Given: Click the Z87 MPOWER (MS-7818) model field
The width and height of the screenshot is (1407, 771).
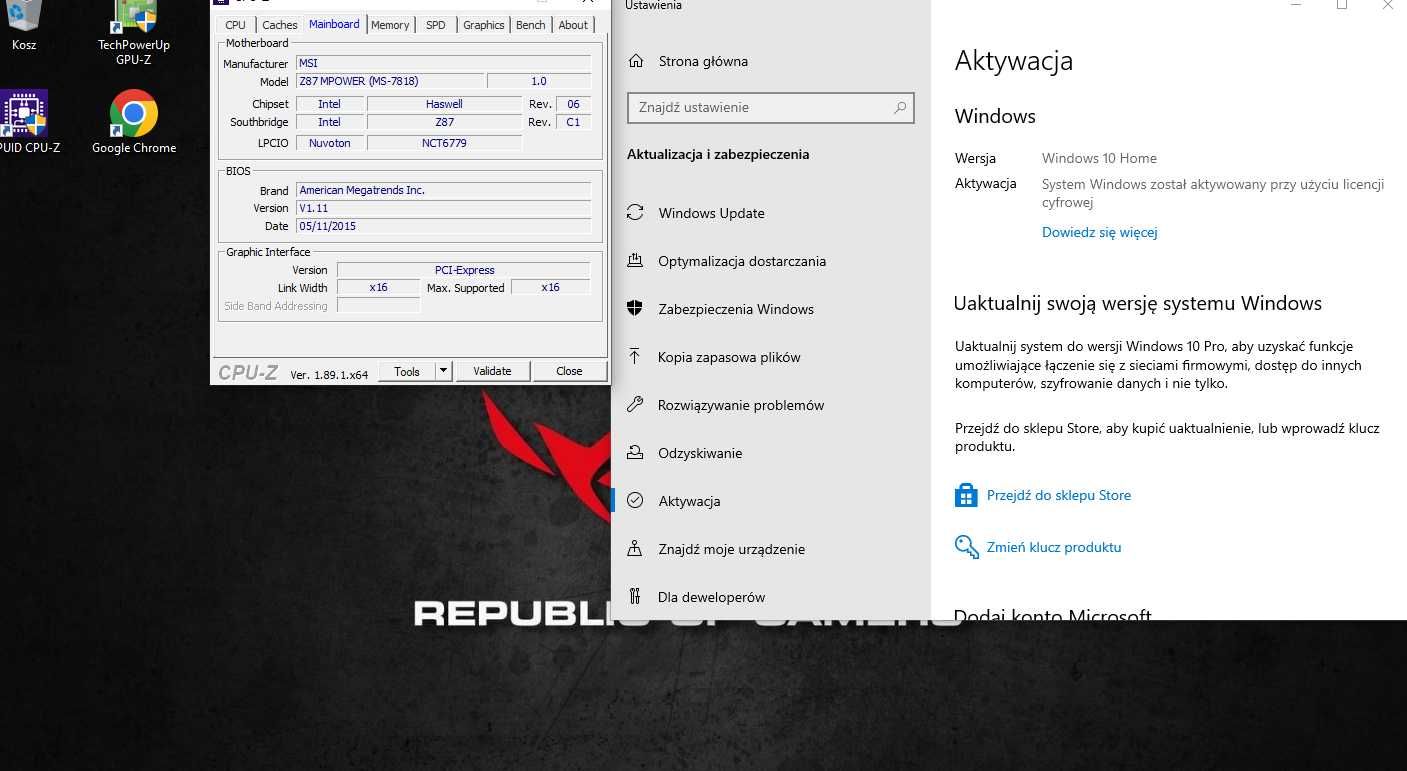Looking at the screenshot, I should tap(391, 82).
